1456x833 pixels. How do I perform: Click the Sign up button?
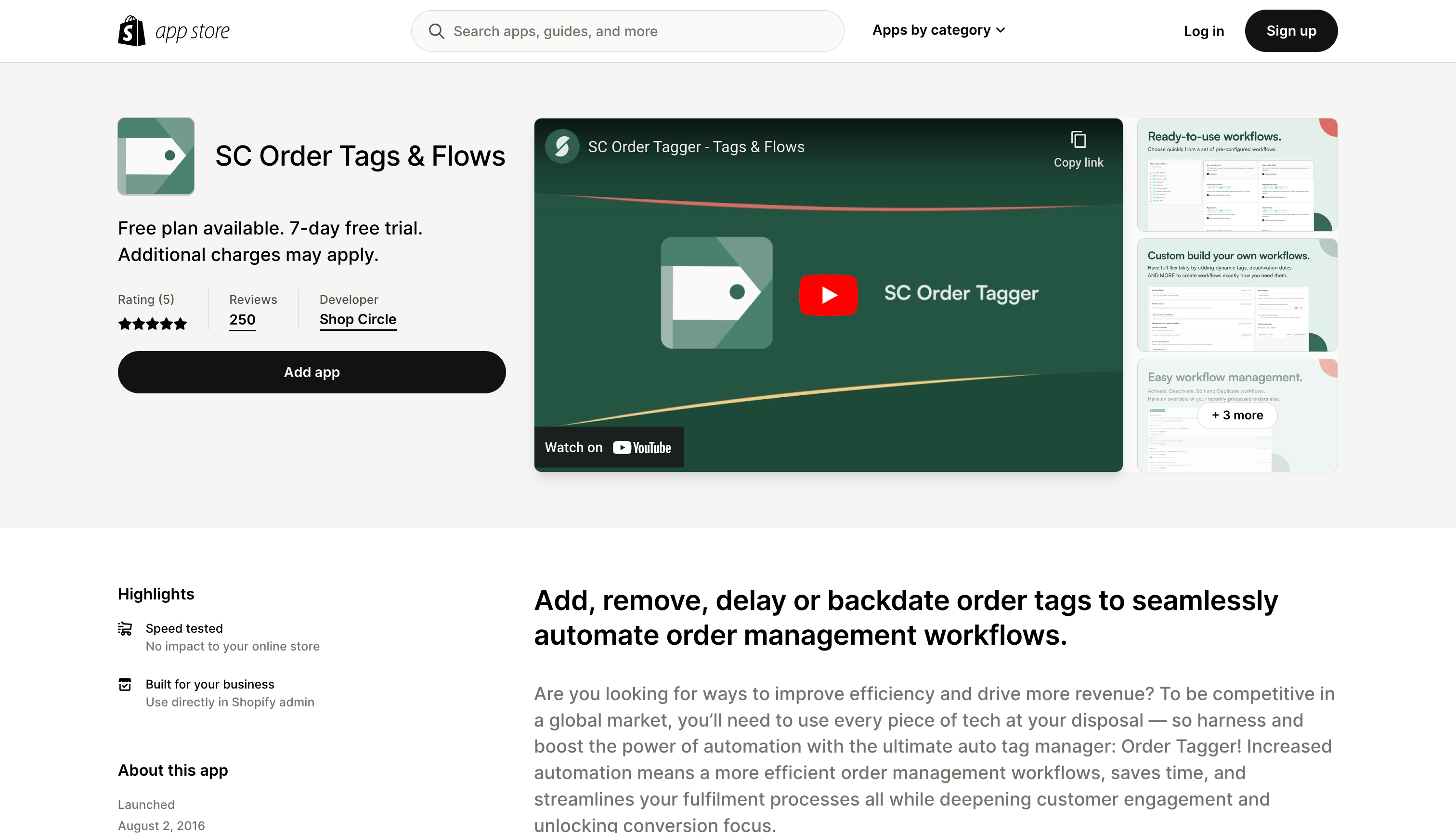[1291, 31]
